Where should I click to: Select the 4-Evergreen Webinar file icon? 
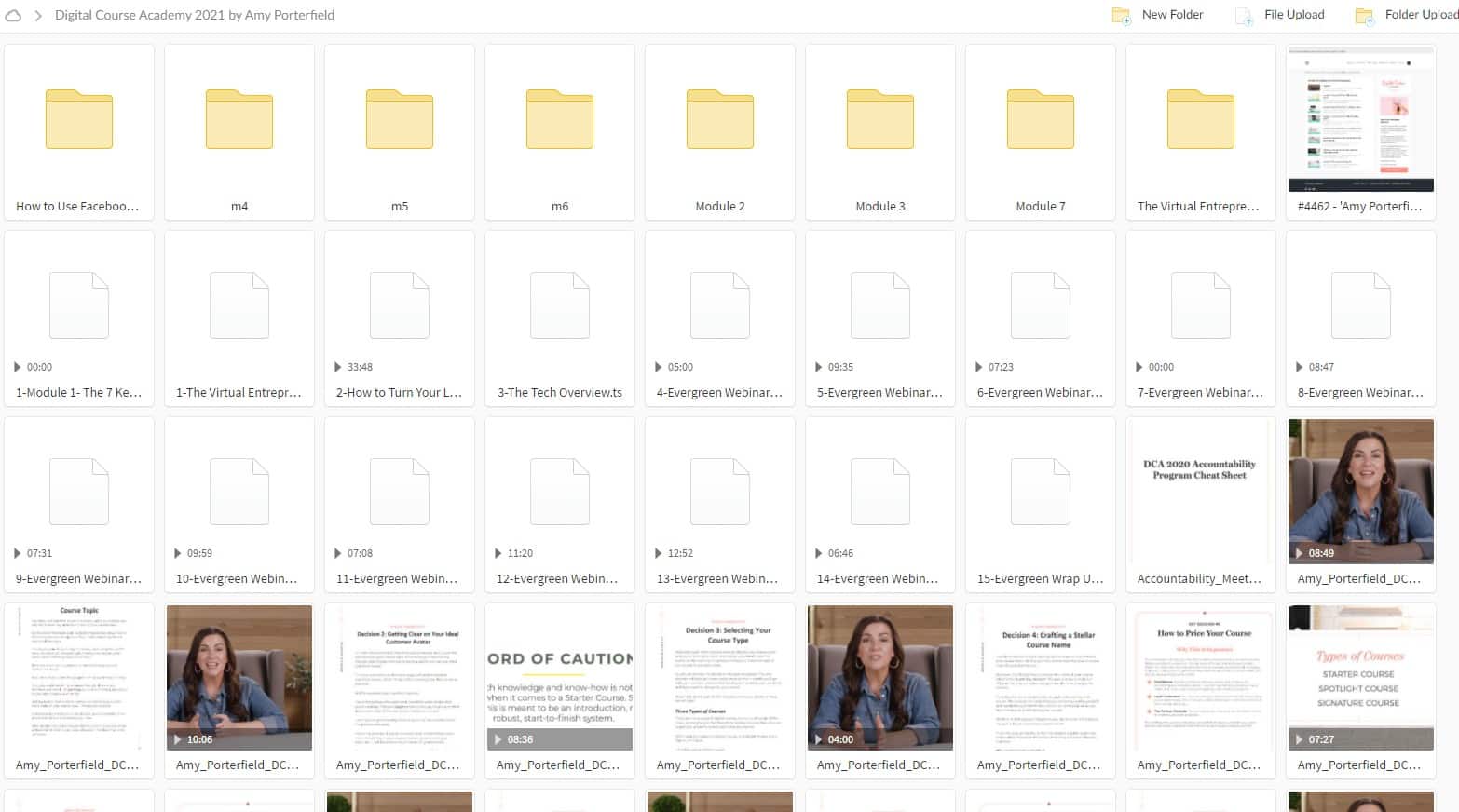[720, 305]
